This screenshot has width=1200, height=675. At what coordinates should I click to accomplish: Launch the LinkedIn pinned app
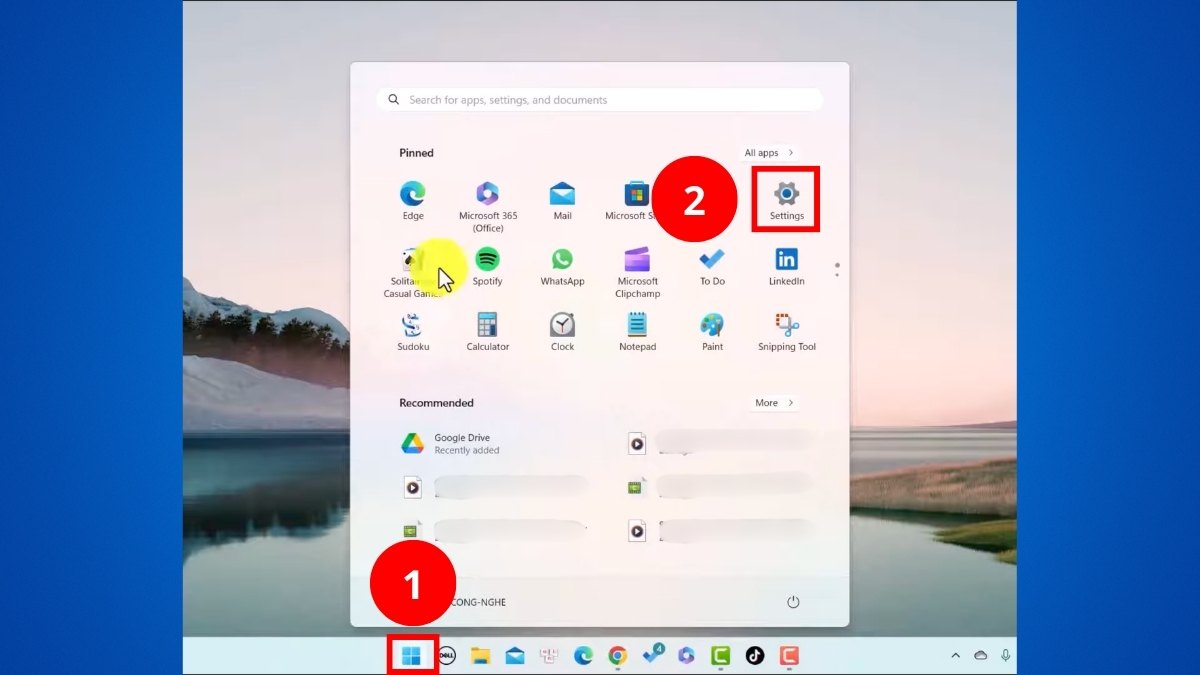(787, 267)
